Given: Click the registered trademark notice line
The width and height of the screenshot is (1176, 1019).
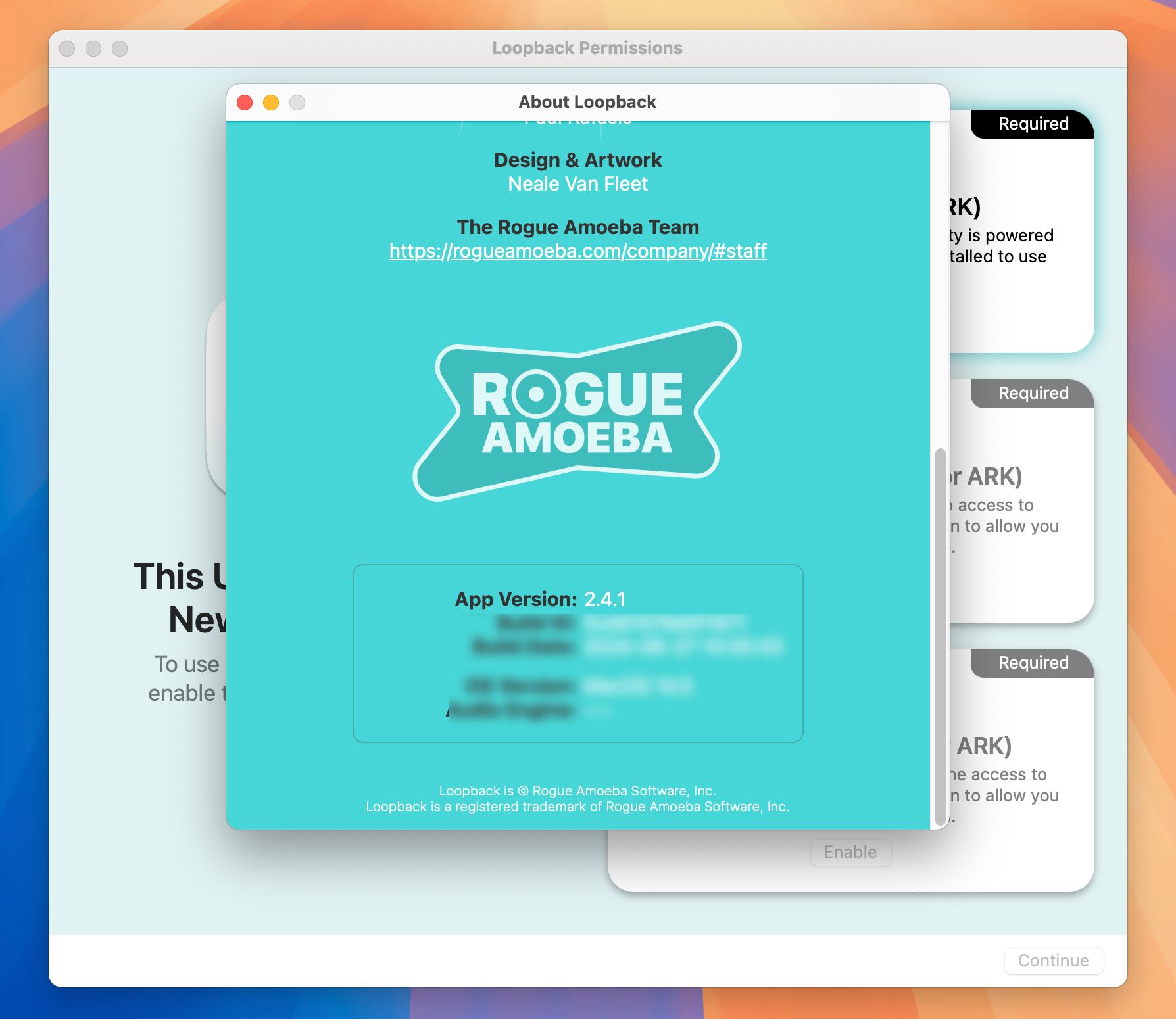Looking at the screenshot, I should point(577,807).
